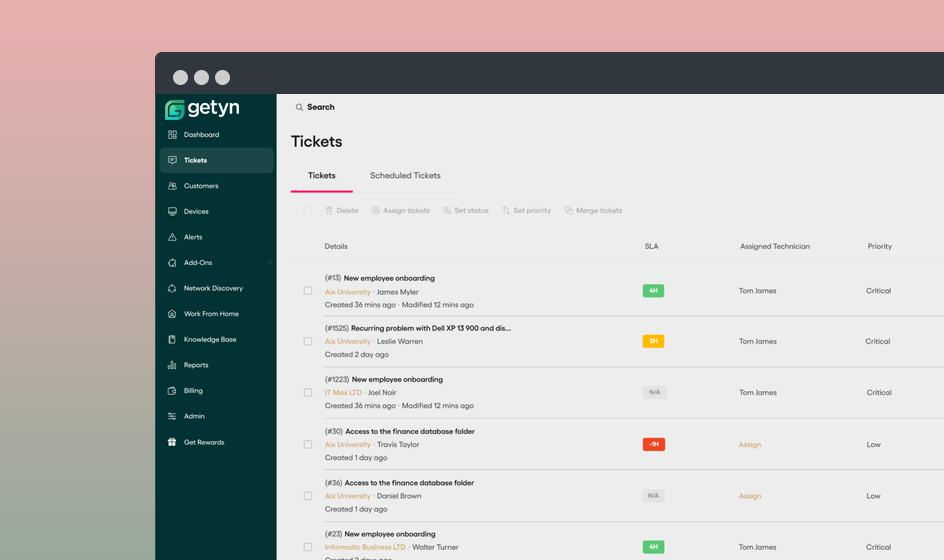
Task: Click the Merge tickets icon
Action: pos(568,210)
